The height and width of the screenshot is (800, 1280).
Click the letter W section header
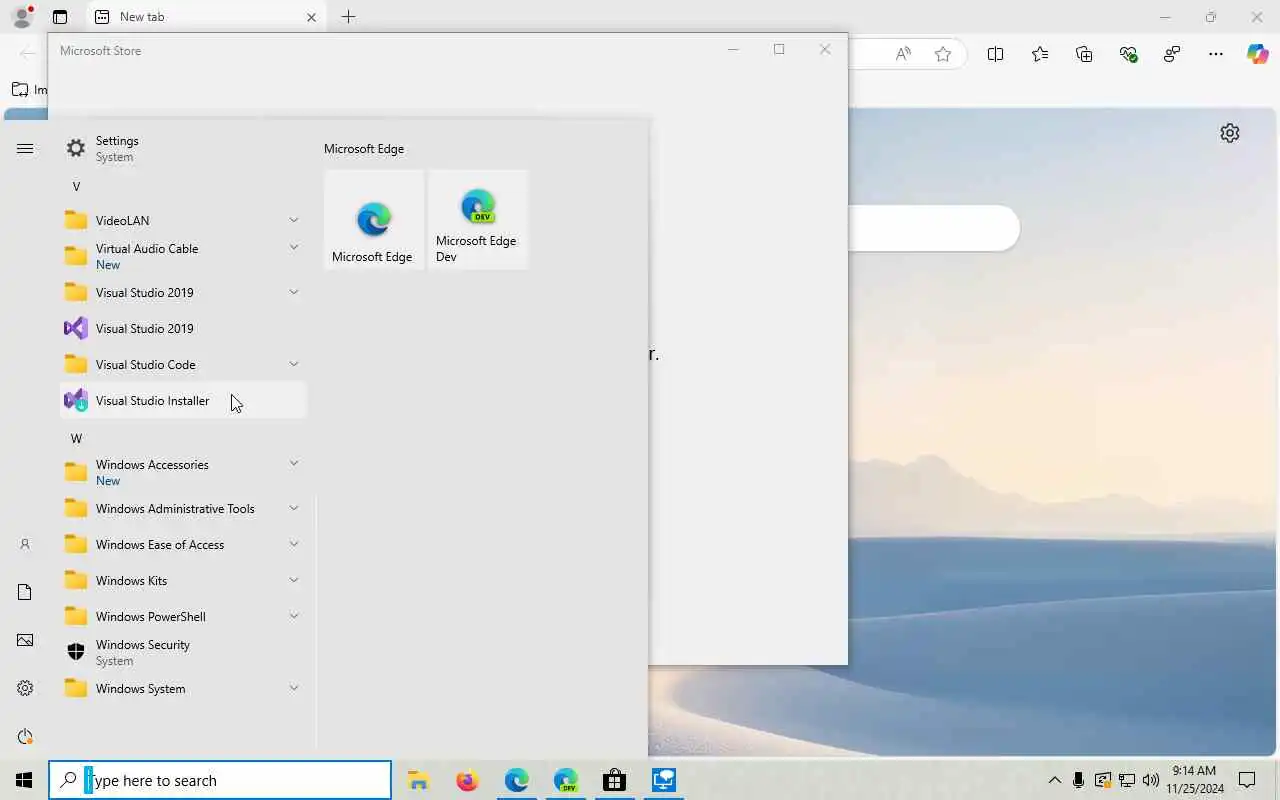[76, 439]
